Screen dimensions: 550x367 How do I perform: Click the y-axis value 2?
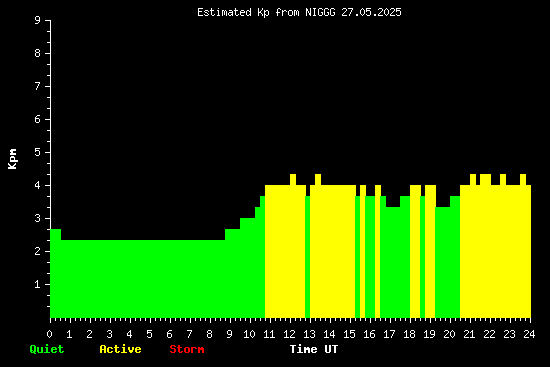(38, 251)
